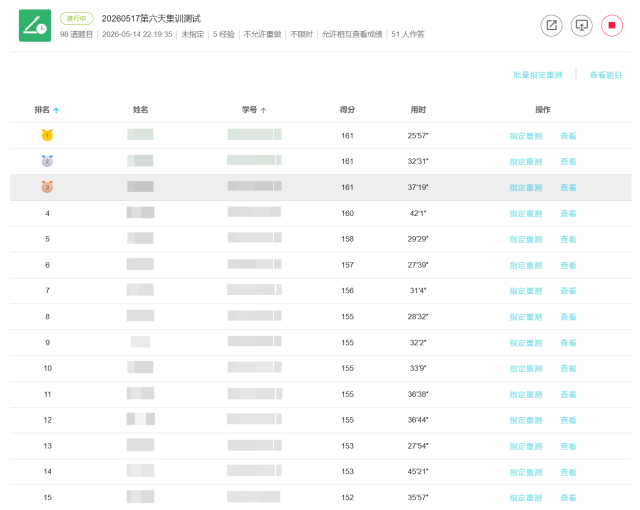Click 查看 in rank 12 row
Viewport: 640px width, 510px height.
[x=568, y=420]
